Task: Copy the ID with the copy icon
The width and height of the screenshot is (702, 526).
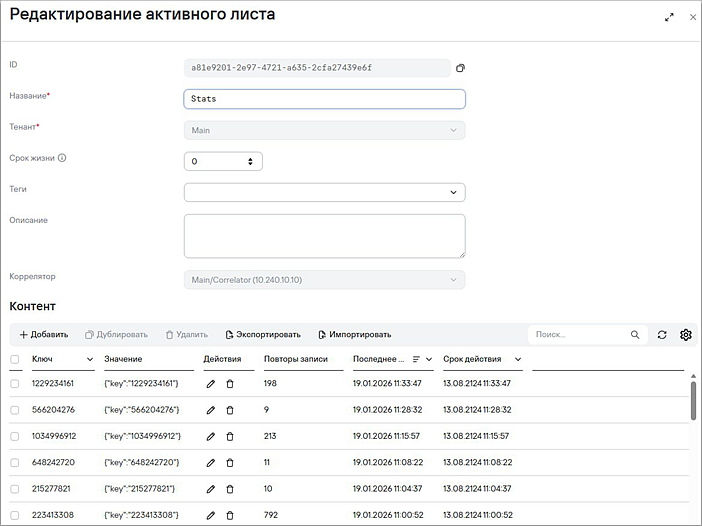Action: 460,68
